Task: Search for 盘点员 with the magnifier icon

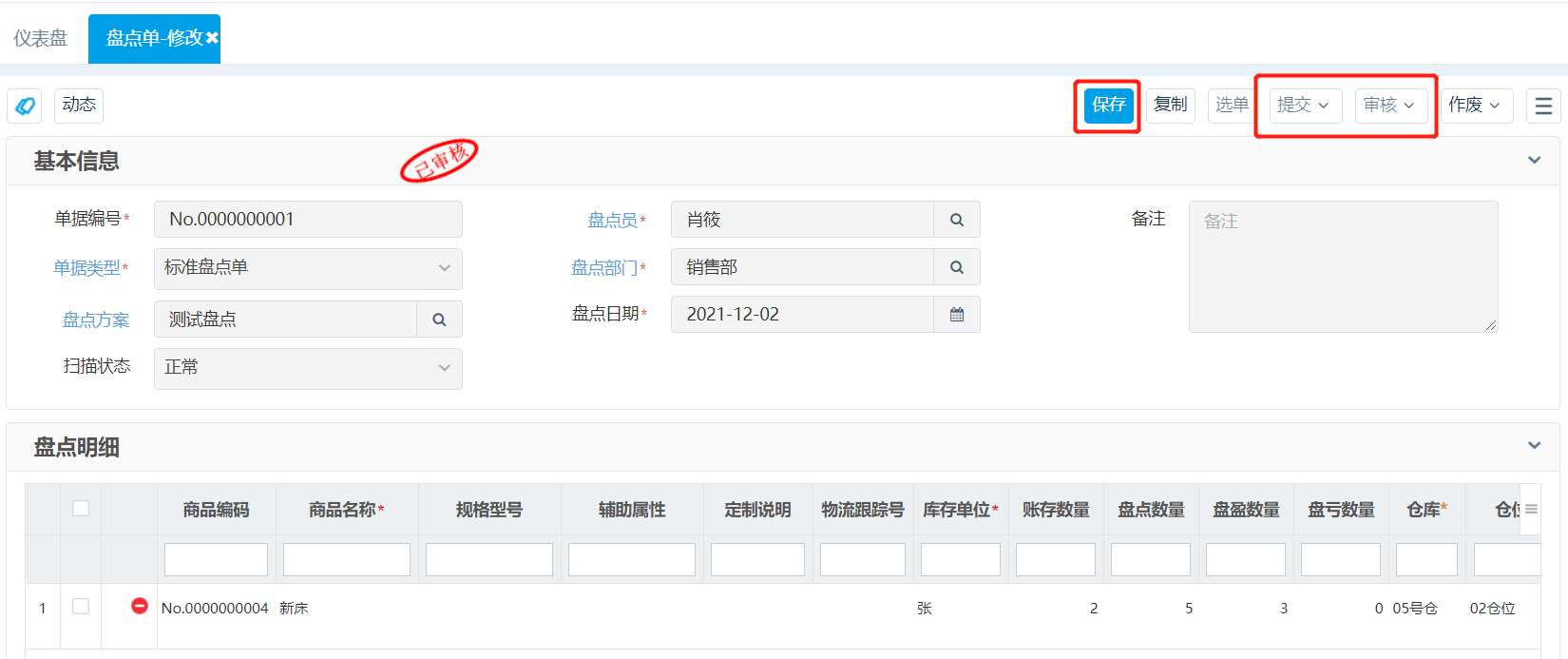Action: tap(957, 220)
